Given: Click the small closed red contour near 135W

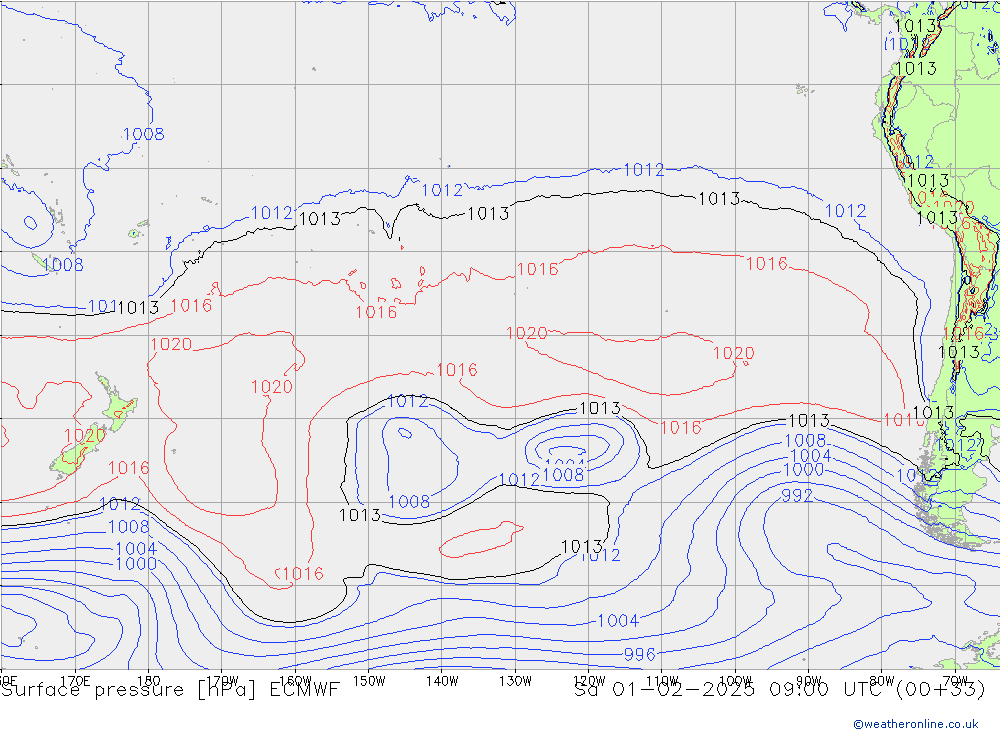Looking at the screenshot, I should tap(482, 540).
